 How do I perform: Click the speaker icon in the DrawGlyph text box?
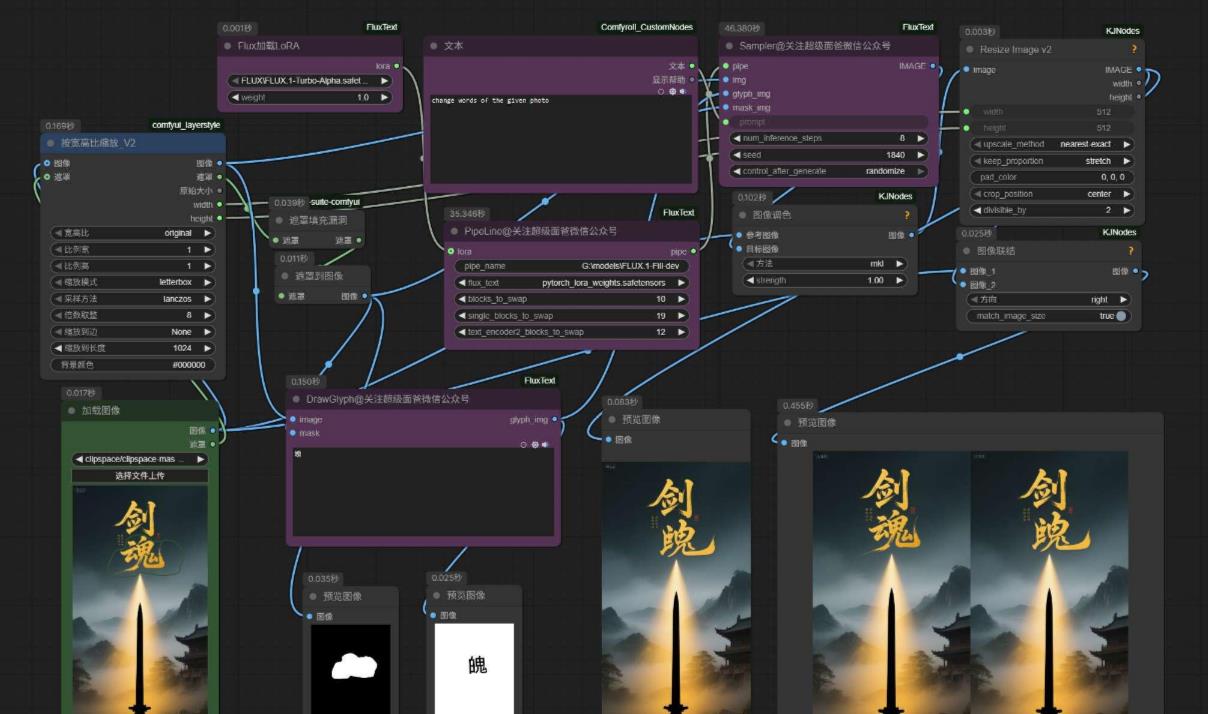(545, 445)
